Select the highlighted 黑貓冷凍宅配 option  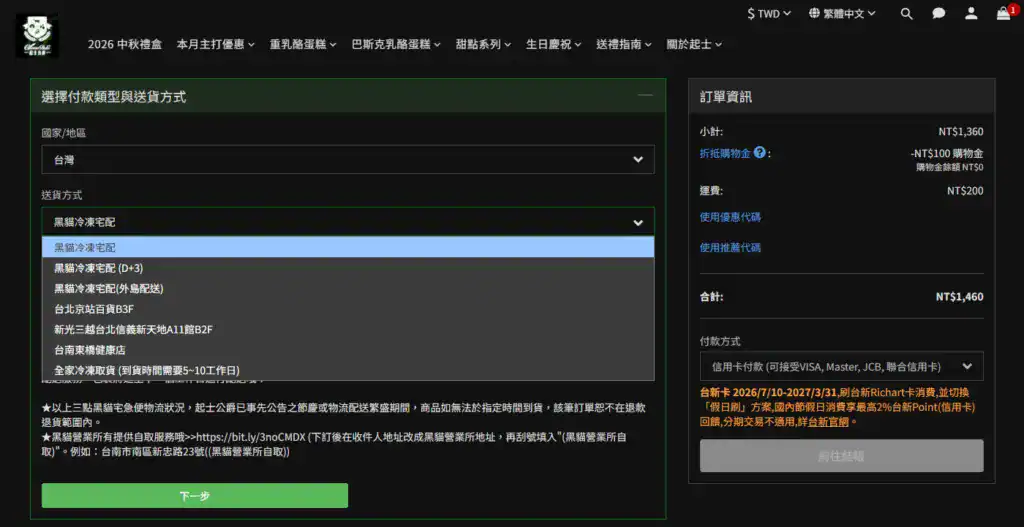pos(347,248)
